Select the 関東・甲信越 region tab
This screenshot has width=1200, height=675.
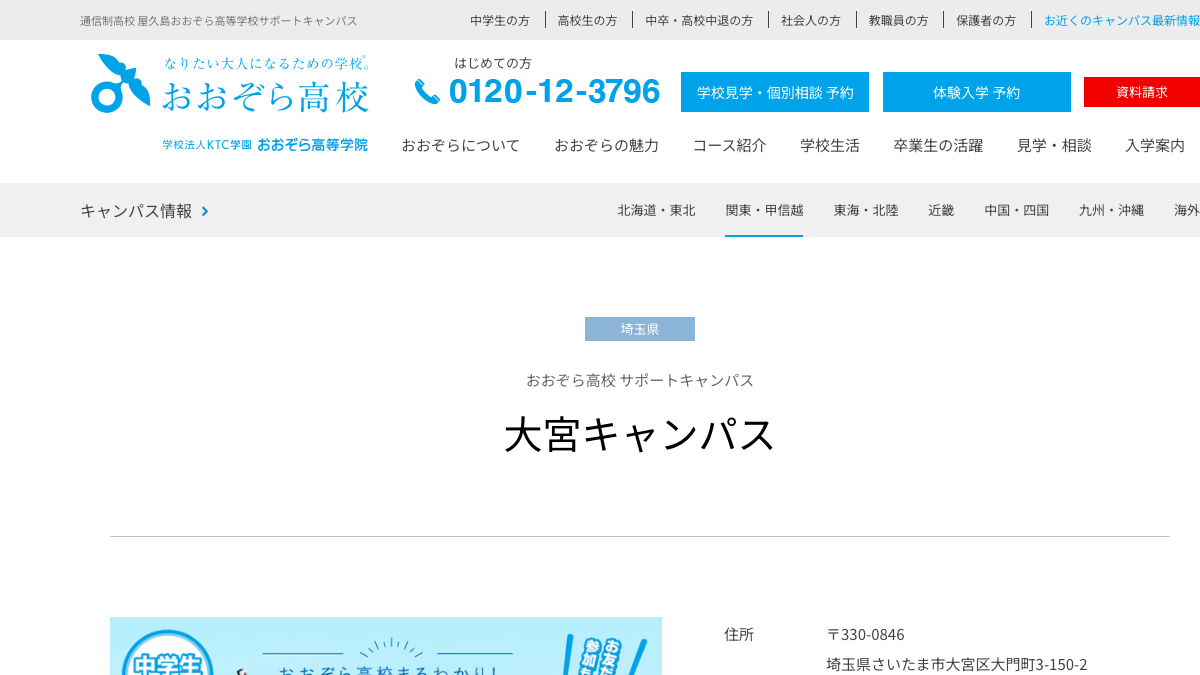764,210
